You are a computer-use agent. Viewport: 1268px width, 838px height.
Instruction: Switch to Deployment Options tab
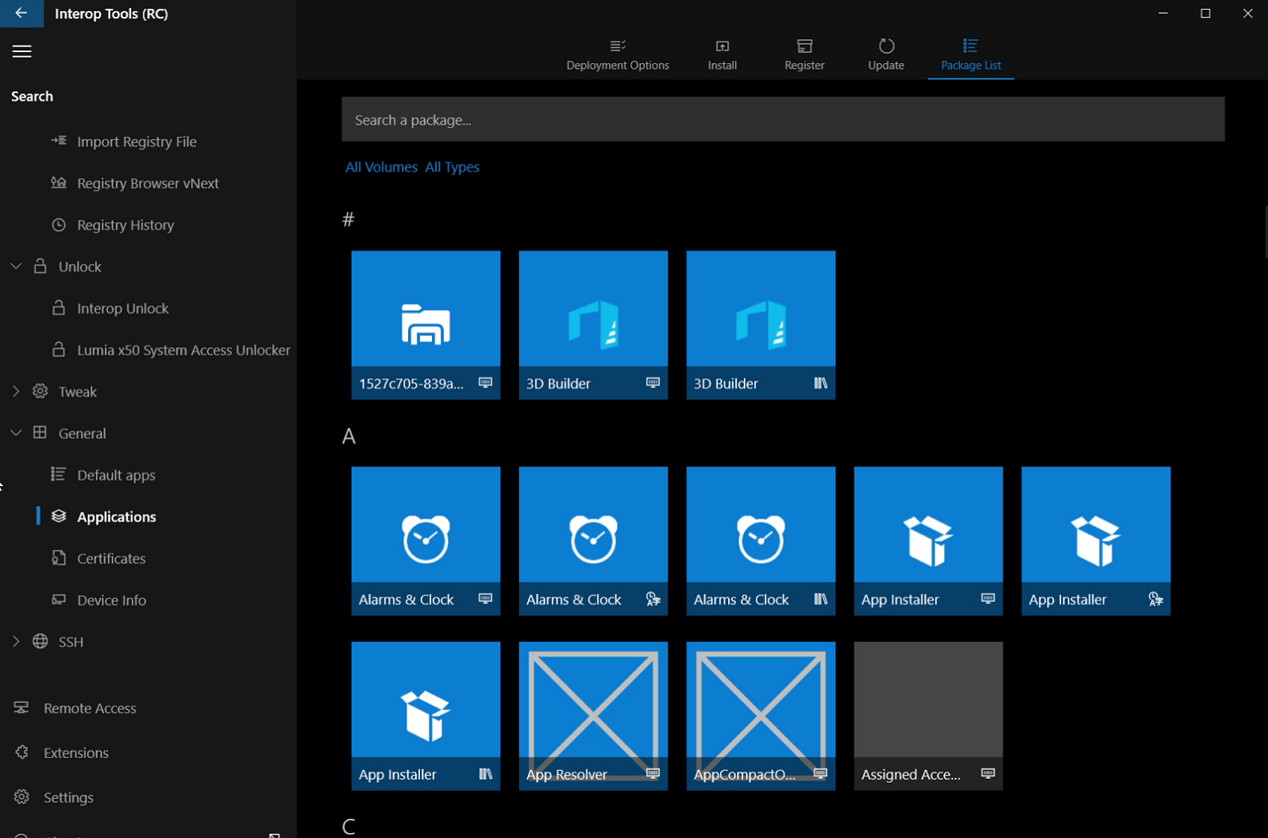618,55
